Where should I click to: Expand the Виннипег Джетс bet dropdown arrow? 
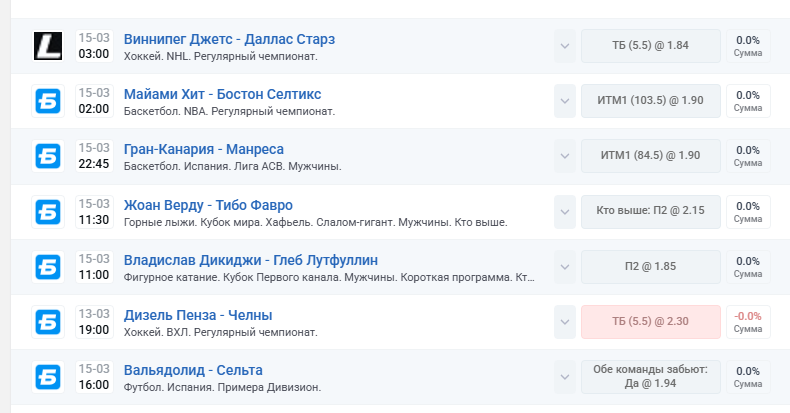point(565,46)
